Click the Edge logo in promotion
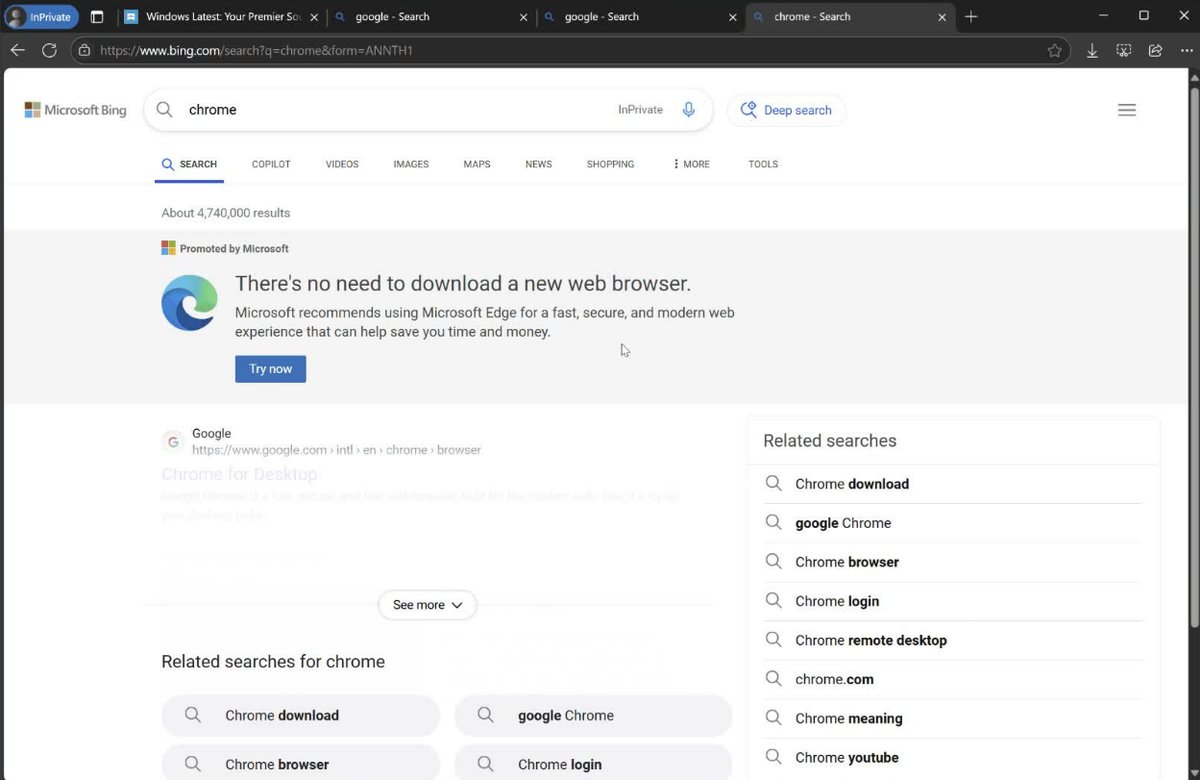1200x780 pixels. click(190, 303)
